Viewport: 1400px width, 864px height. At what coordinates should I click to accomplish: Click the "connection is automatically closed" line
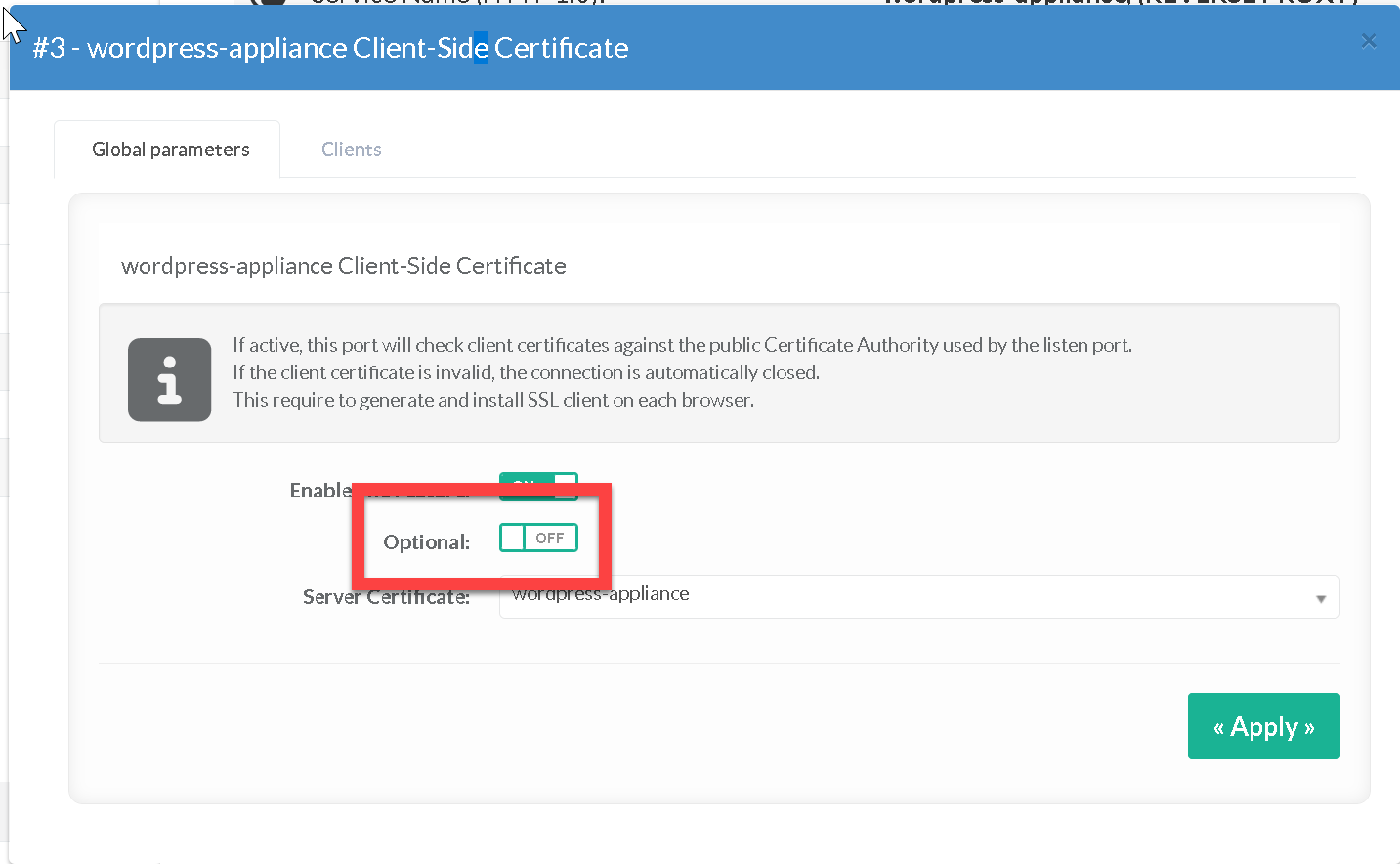(526, 372)
